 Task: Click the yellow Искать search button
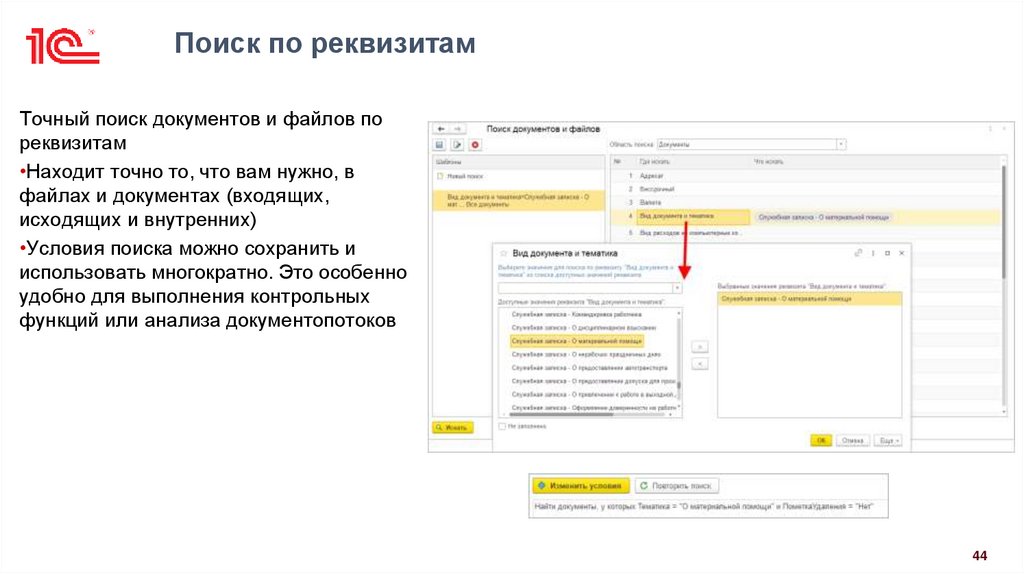452,428
